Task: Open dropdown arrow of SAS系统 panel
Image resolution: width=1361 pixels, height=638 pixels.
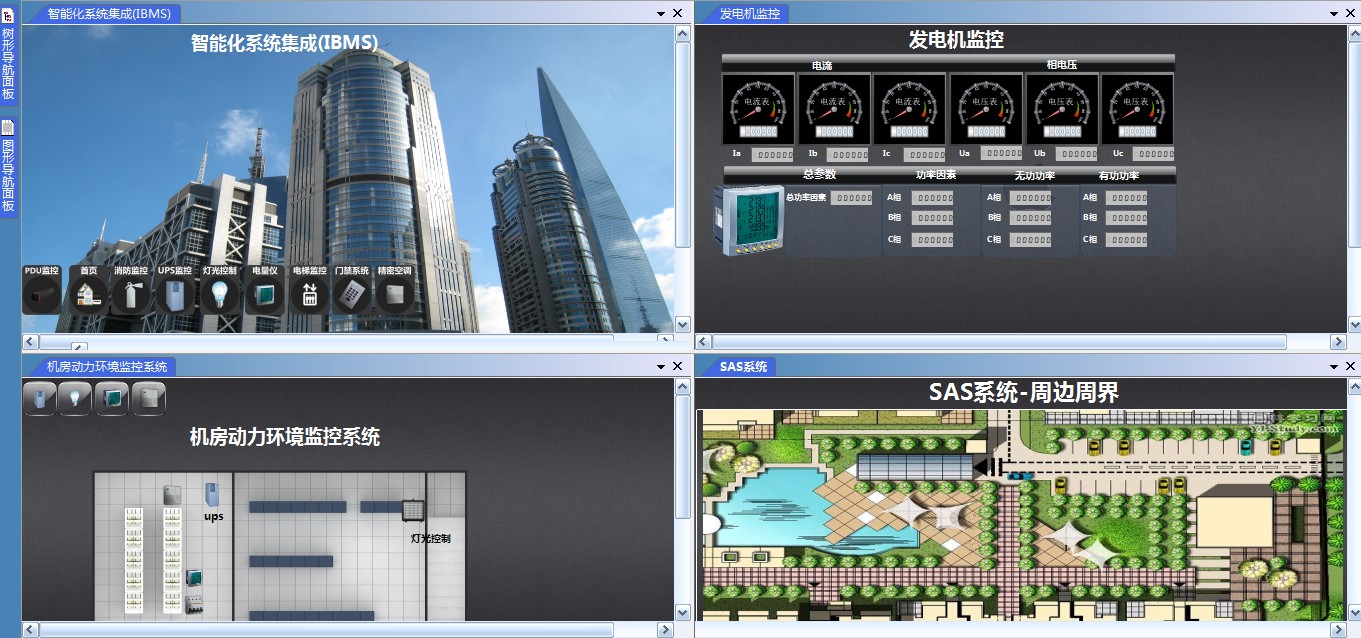Action: (x=1335, y=367)
